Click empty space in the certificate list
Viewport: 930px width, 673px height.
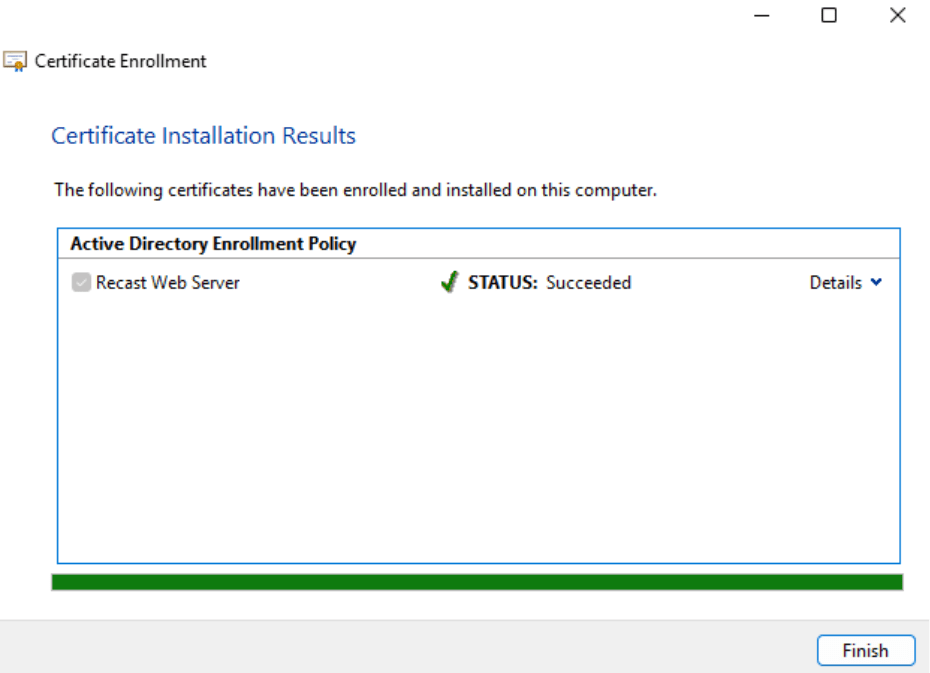(x=478, y=430)
